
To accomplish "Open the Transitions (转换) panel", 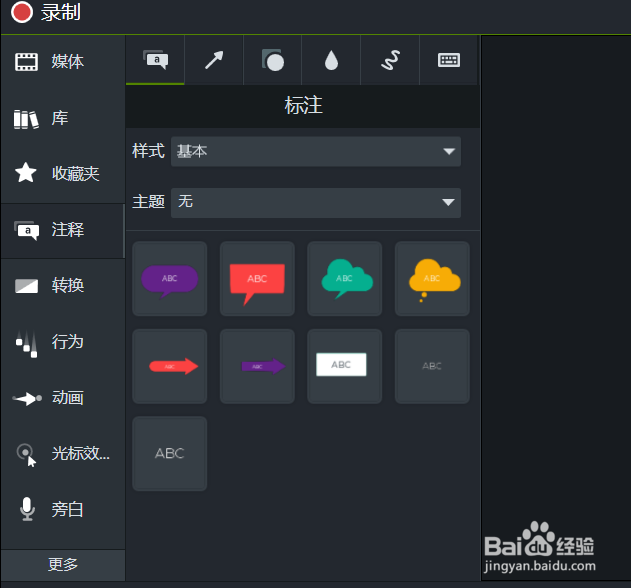I will [x=62, y=286].
